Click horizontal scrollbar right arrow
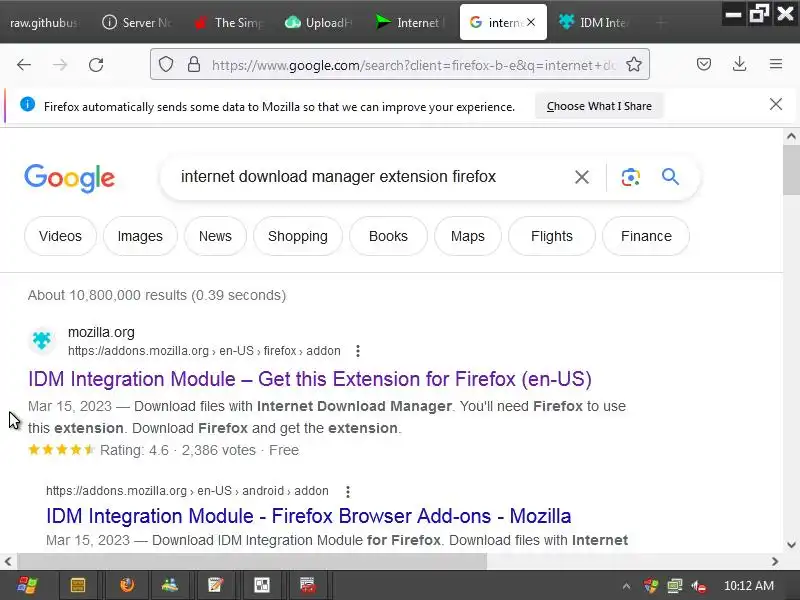The width and height of the screenshot is (800, 600). pyautogui.click(x=775, y=561)
